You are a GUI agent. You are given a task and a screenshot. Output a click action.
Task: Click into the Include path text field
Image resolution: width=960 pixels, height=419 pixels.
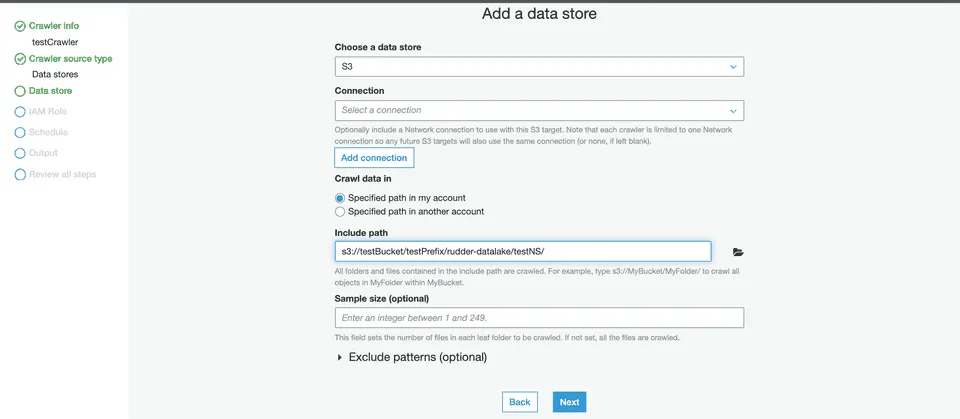522,252
